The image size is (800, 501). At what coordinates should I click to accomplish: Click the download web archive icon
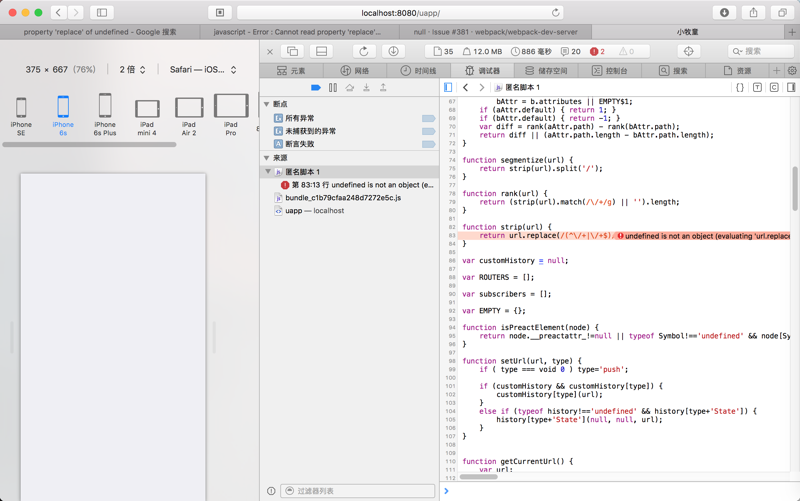393,51
